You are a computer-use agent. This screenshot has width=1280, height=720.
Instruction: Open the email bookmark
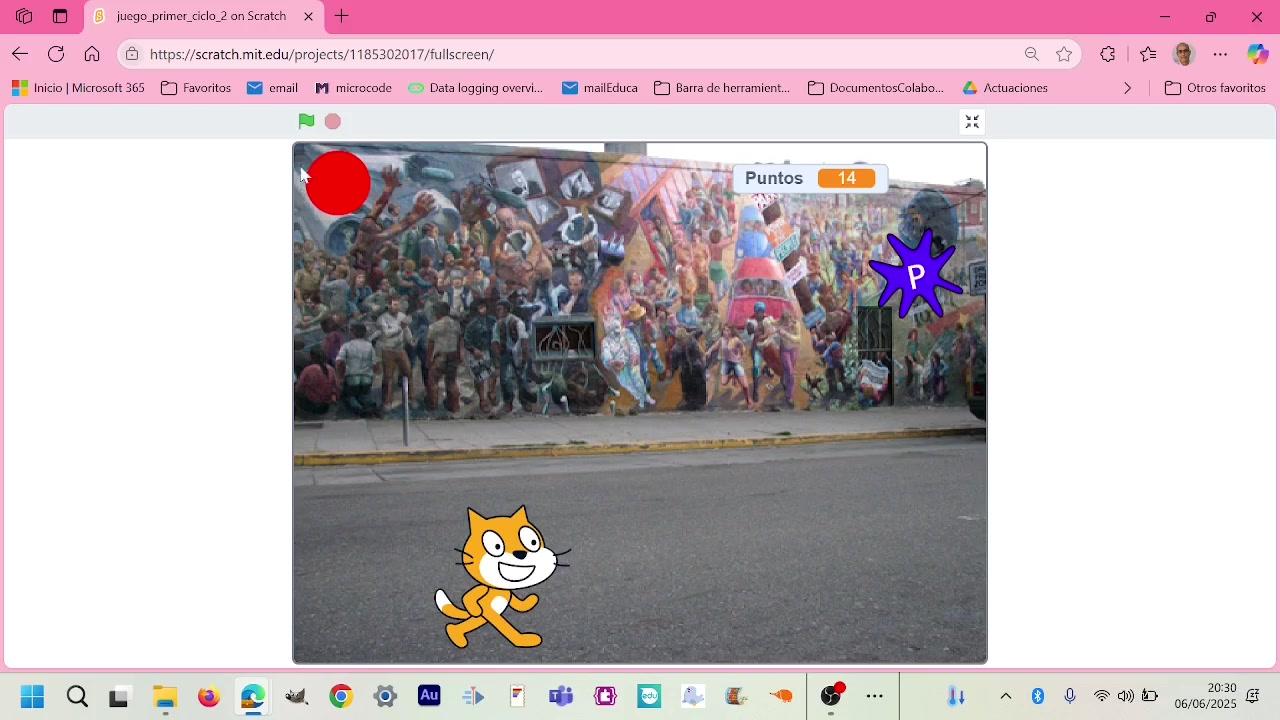272,88
